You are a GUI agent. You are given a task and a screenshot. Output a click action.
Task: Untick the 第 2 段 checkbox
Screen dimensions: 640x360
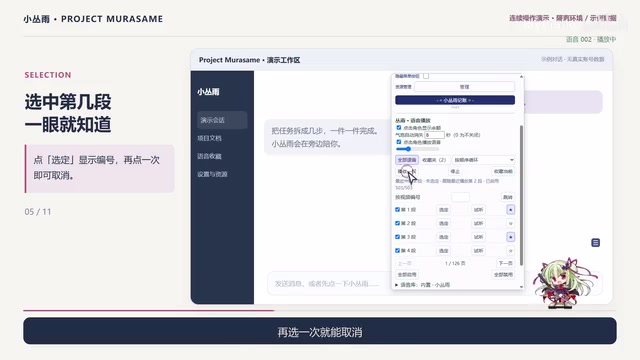(x=397, y=223)
